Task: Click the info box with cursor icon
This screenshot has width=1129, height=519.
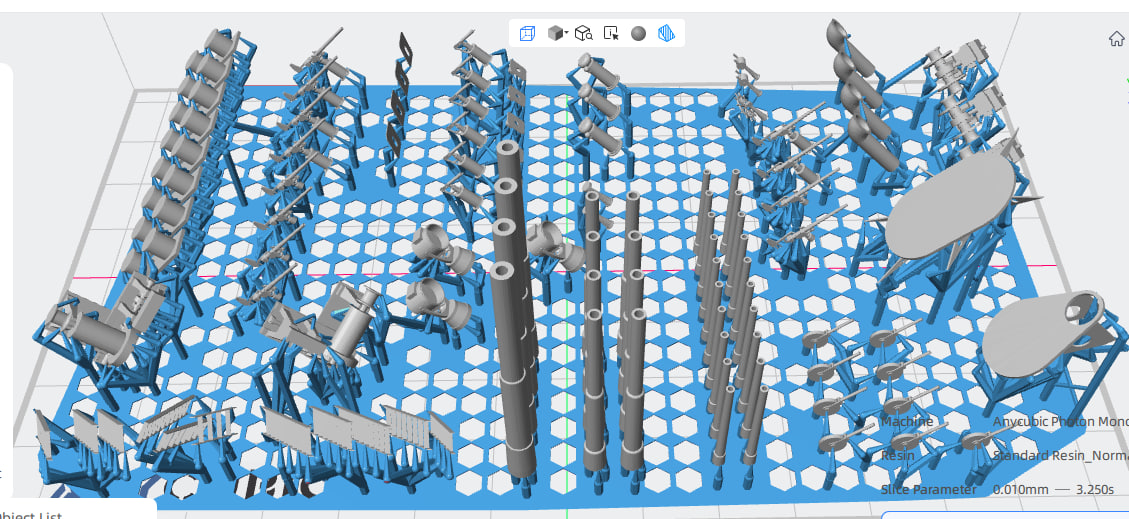Action: [612, 33]
